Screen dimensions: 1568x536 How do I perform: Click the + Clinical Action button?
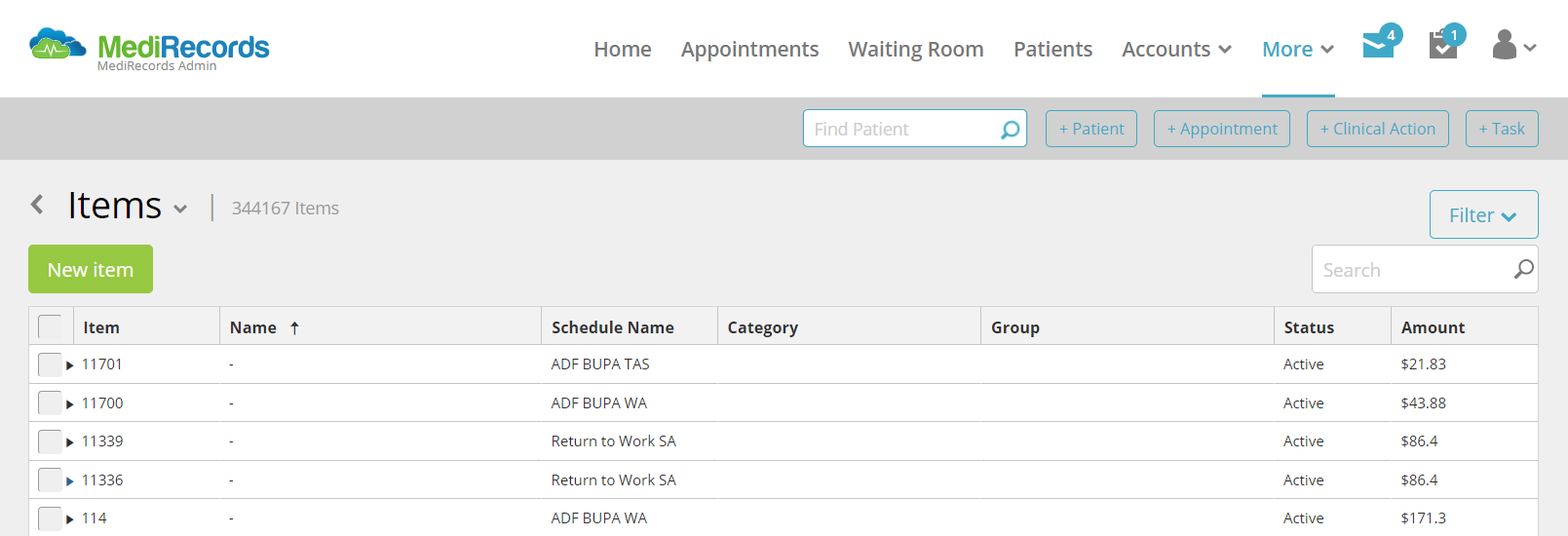1377,129
